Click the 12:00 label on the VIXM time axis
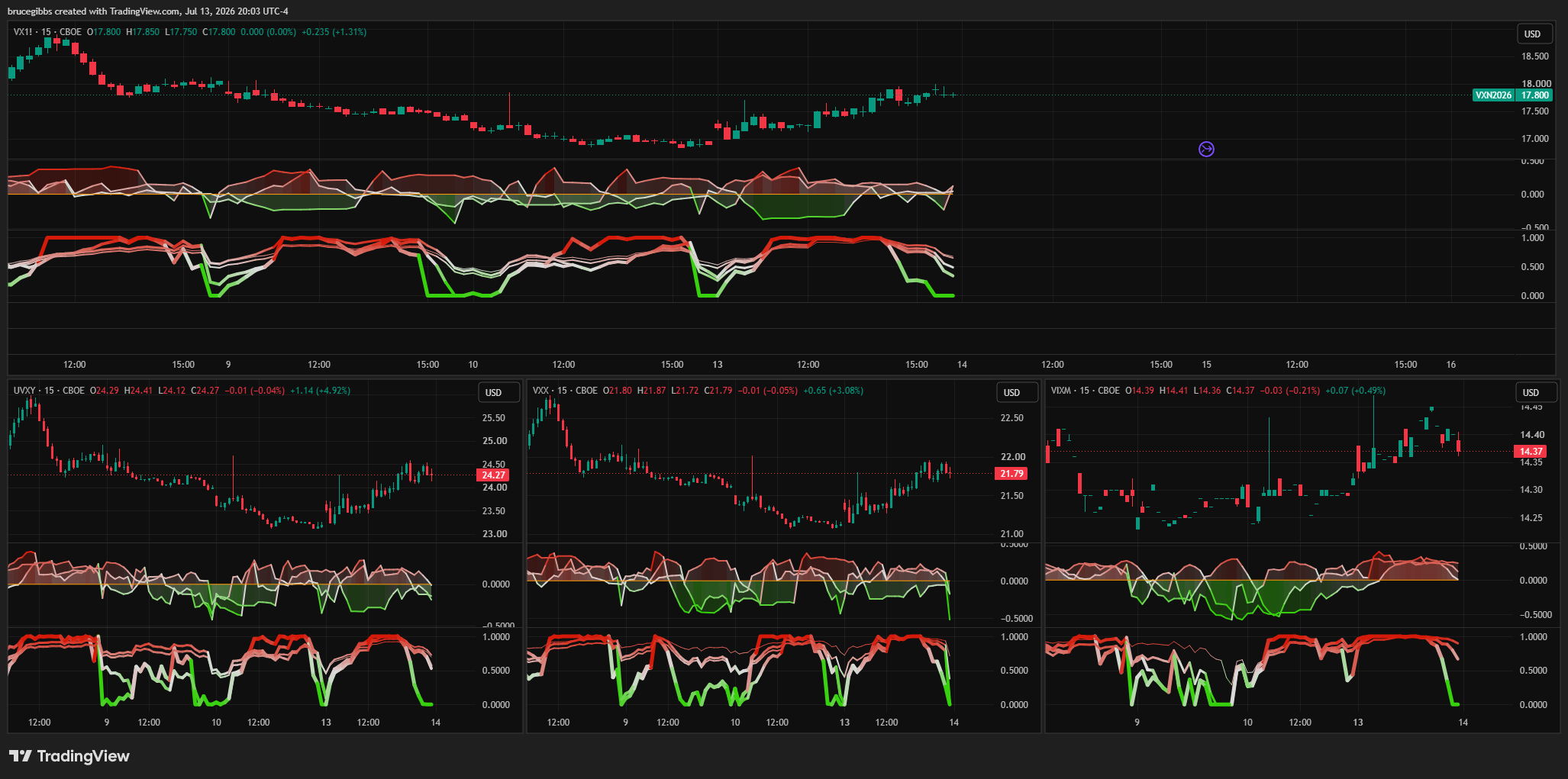 coord(1300,723)
